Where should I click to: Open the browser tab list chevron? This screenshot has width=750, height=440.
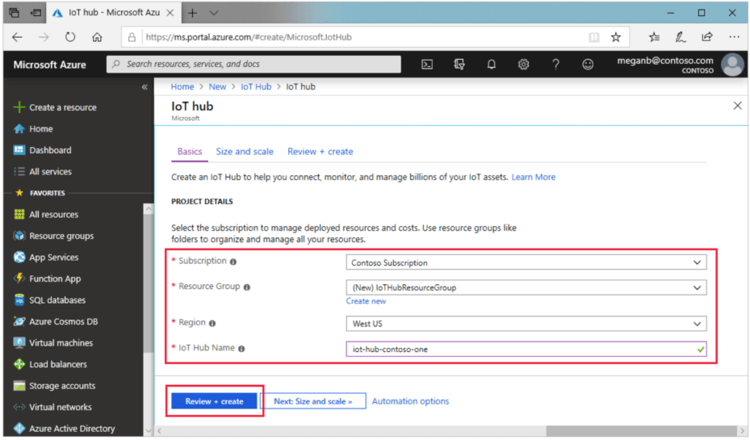pos(214,13)
